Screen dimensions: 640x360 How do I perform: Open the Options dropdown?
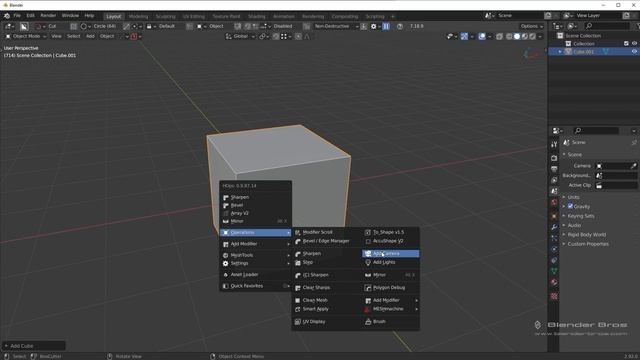[x=532, y=26]
